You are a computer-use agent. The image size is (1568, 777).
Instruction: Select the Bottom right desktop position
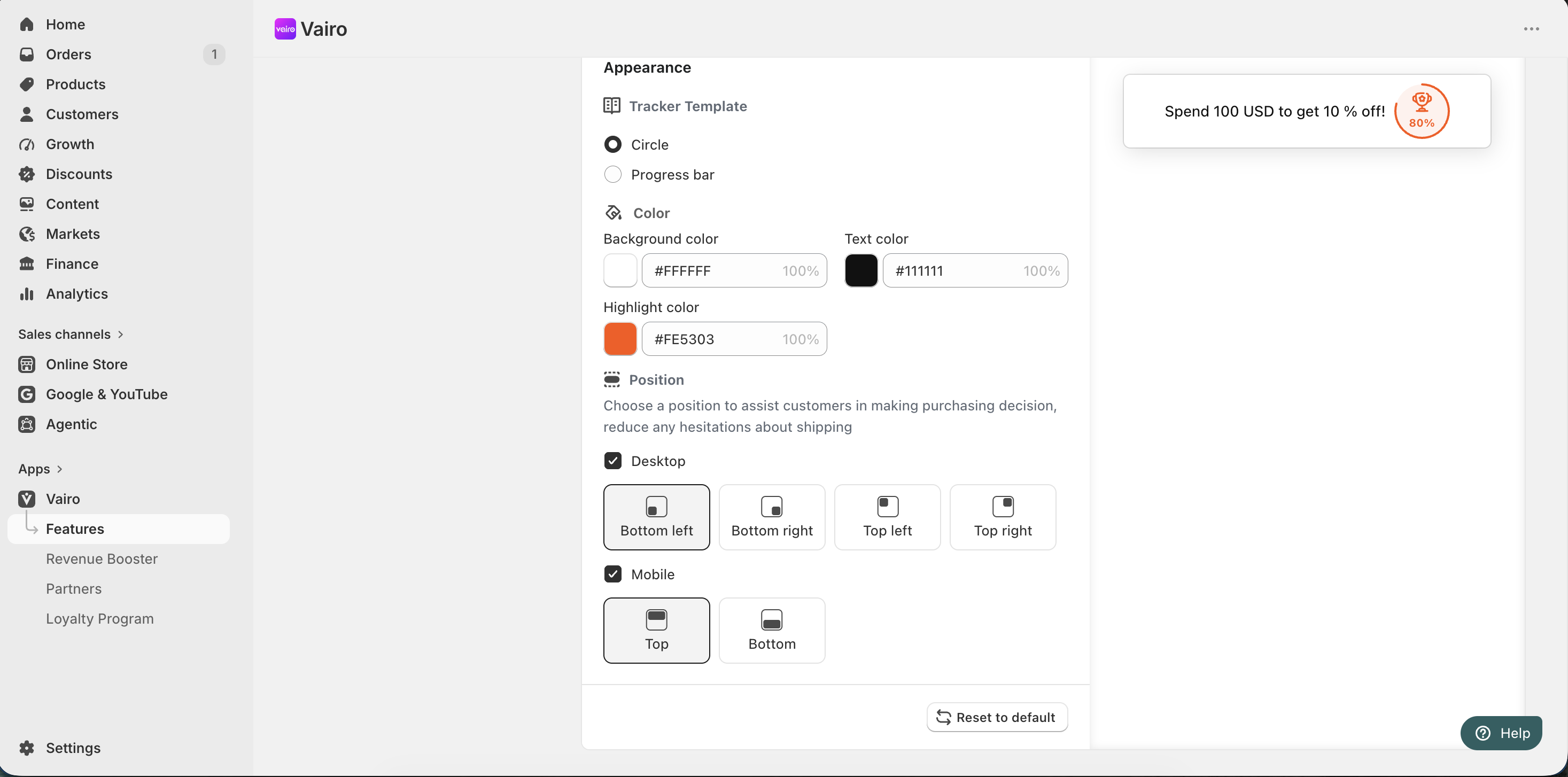pos(772,517)
